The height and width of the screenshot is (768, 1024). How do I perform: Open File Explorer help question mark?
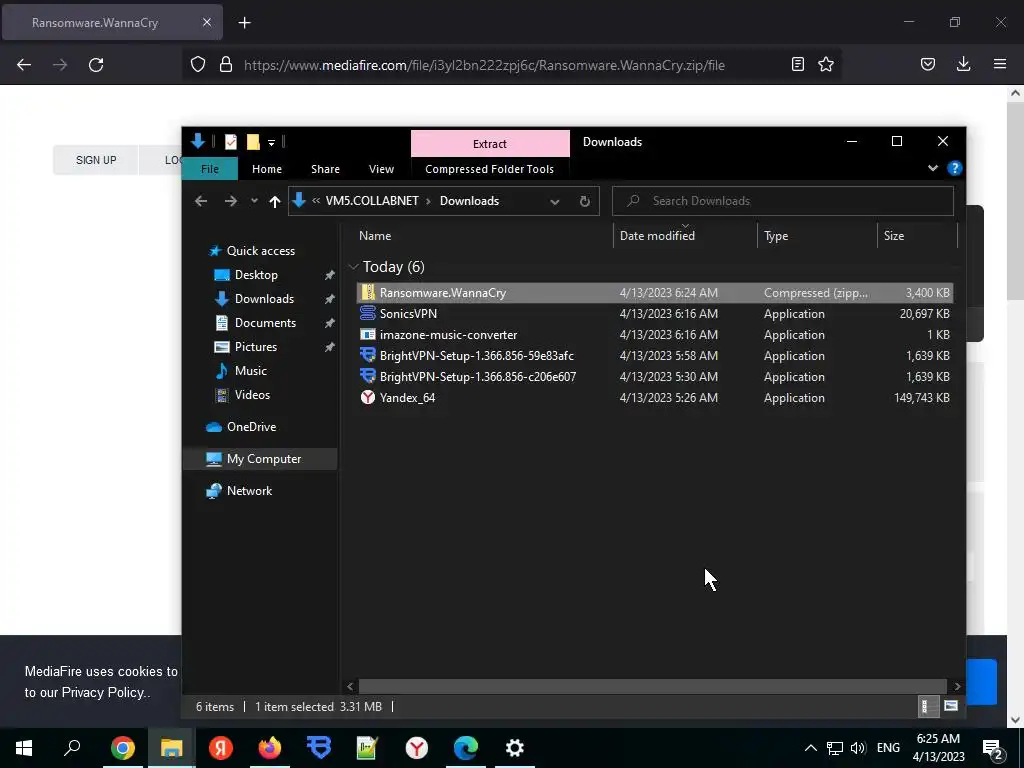tap(954, 168)
